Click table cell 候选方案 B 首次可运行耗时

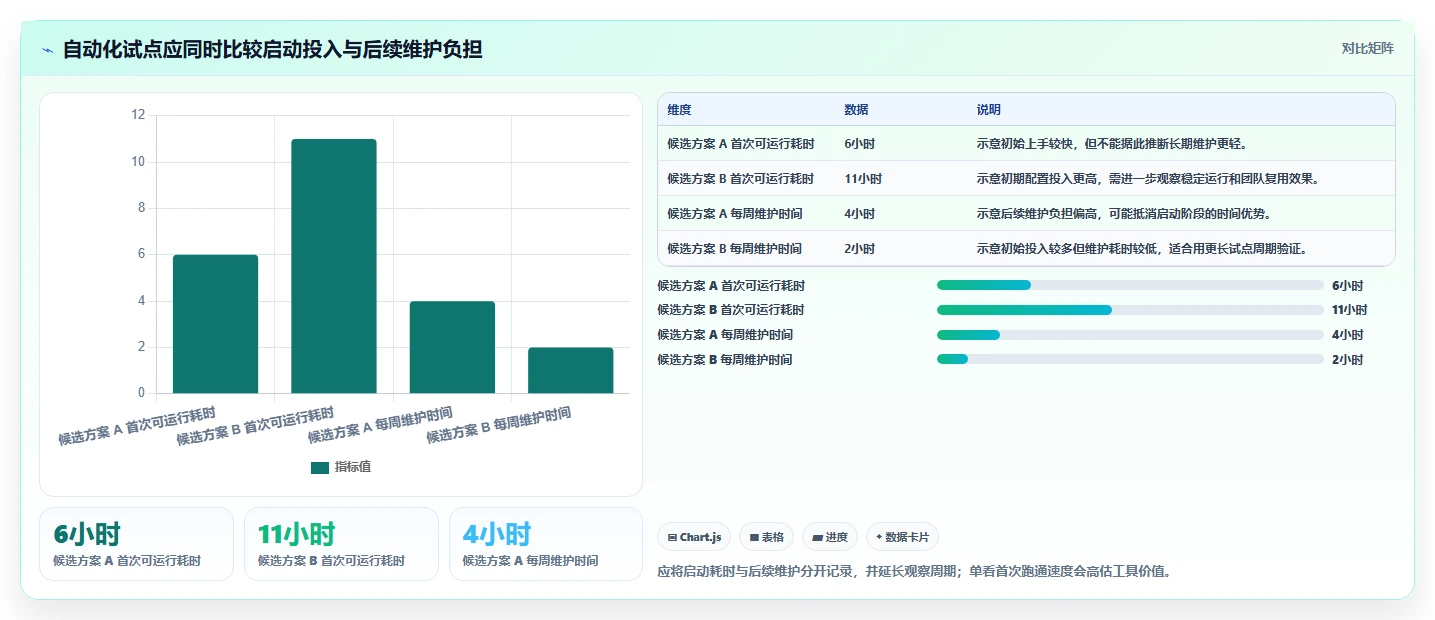pyautogui.click(x=741, y=179)
